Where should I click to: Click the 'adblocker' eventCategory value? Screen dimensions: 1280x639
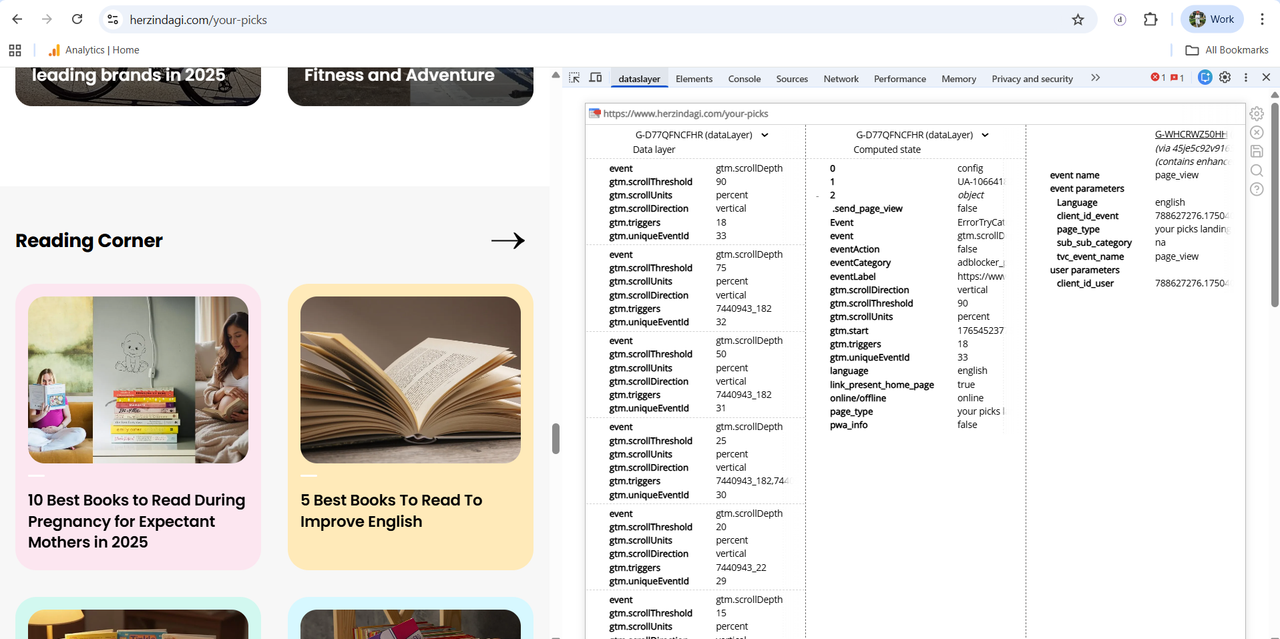click(980, 263)
